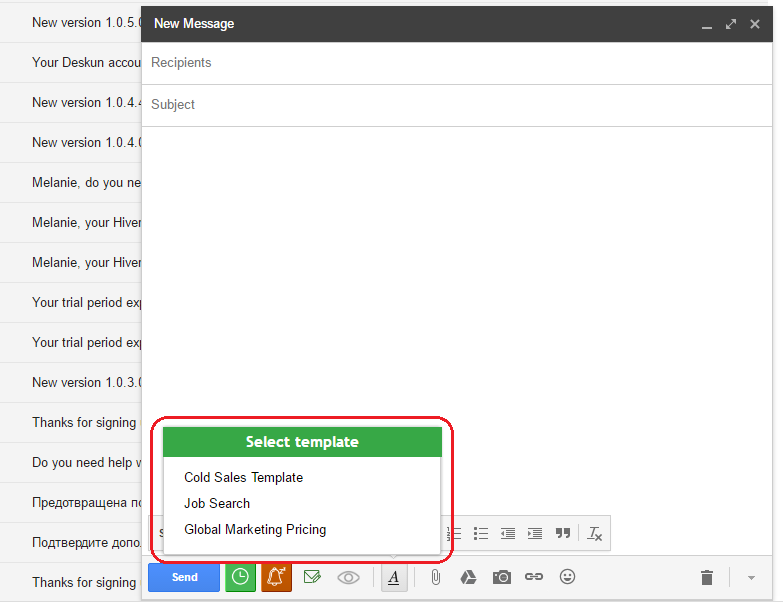Click the paperclip attach files icon
Screen dimensions: 783x602
click(435, 578)
